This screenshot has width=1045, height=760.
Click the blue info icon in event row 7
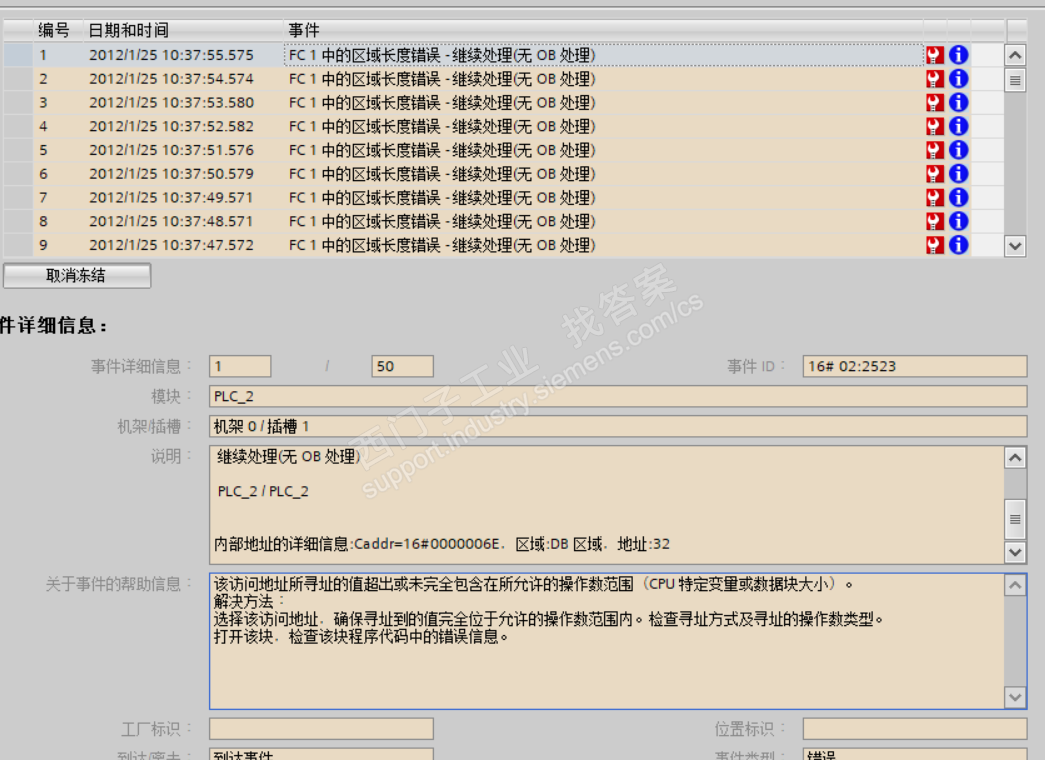(958, 197)
